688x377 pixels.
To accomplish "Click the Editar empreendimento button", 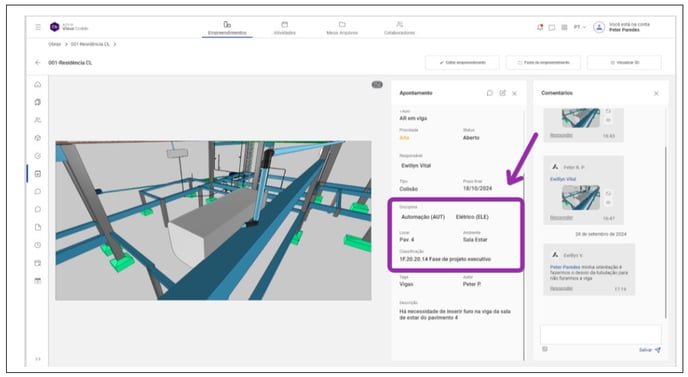I will [462, 62].
